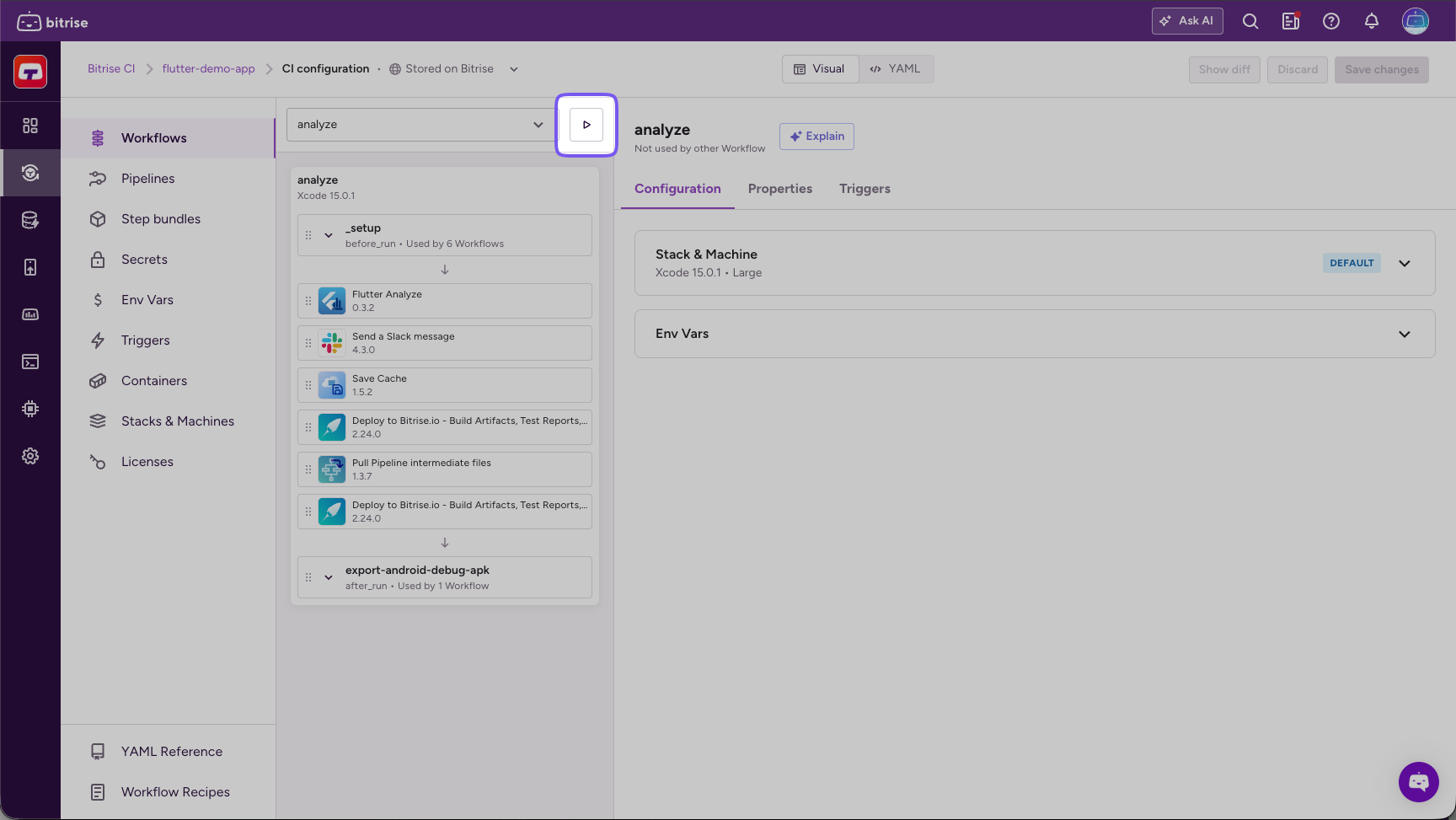Open the settings gear in sidebar

click(x=30, y=456)
